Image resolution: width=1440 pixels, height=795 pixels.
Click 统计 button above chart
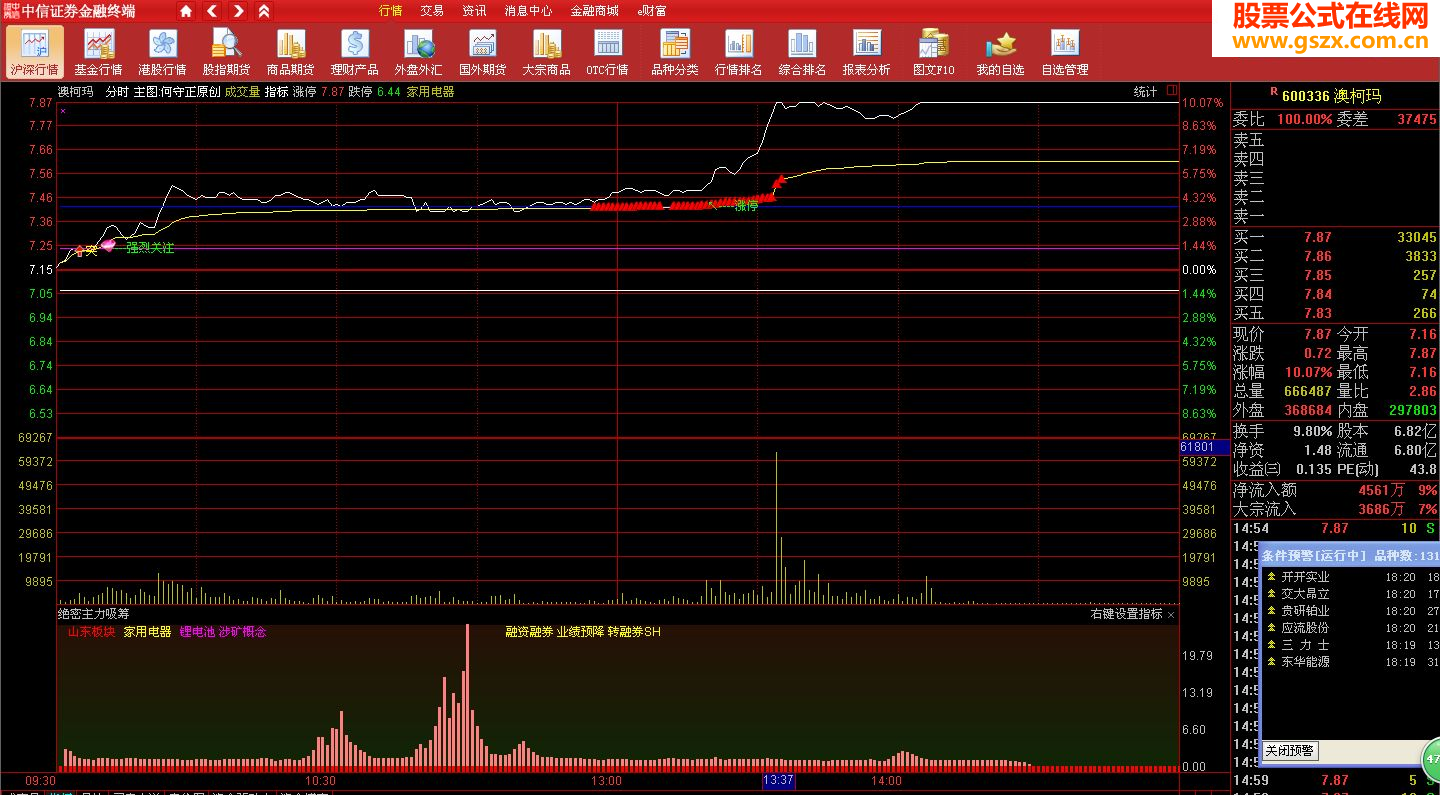pos(1145,91)
